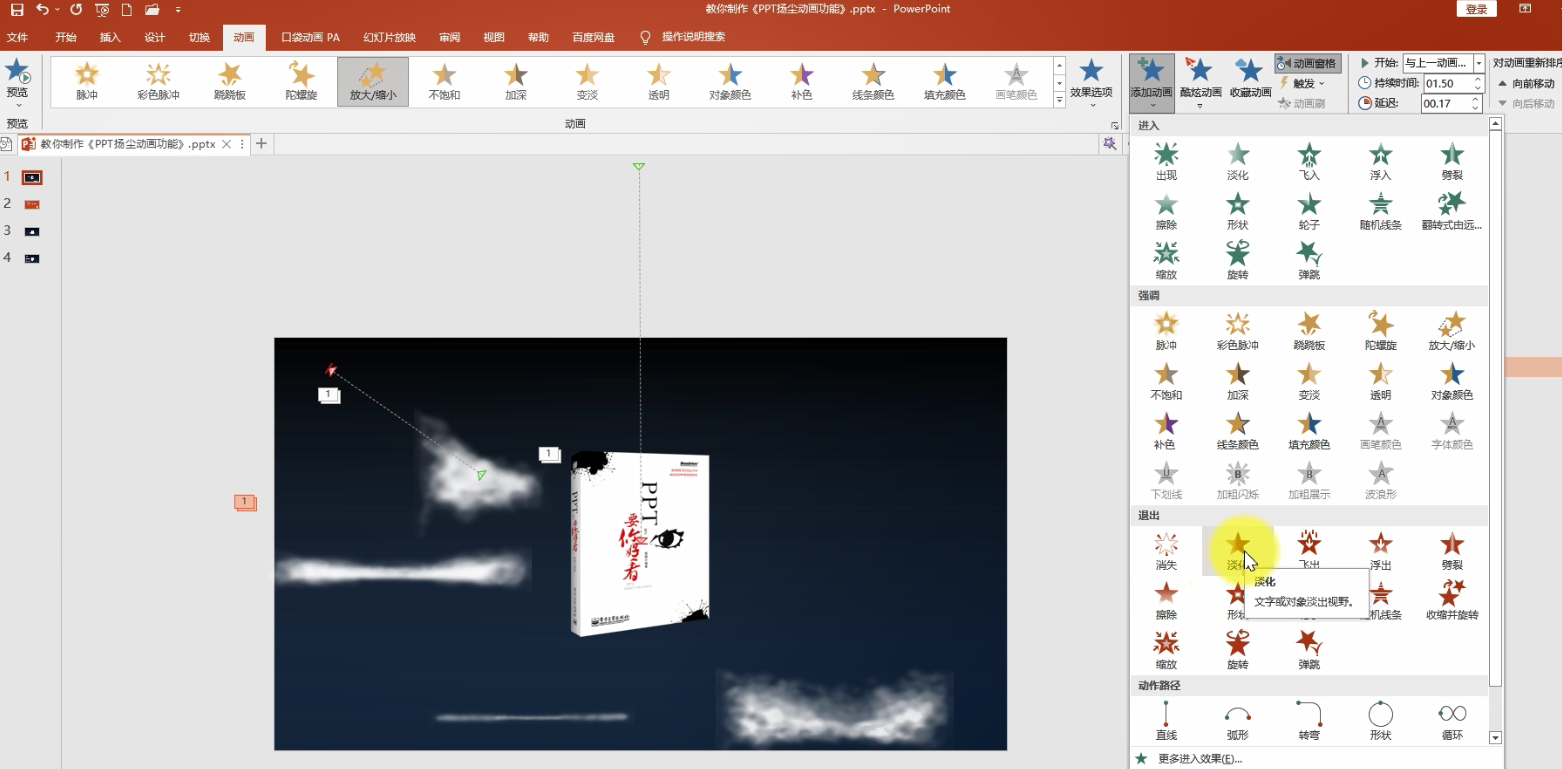The height and width of the screenshot is (769, 1562).
Task: Open 添加动画 dropdown button
Action: (x=1152, y=83)
